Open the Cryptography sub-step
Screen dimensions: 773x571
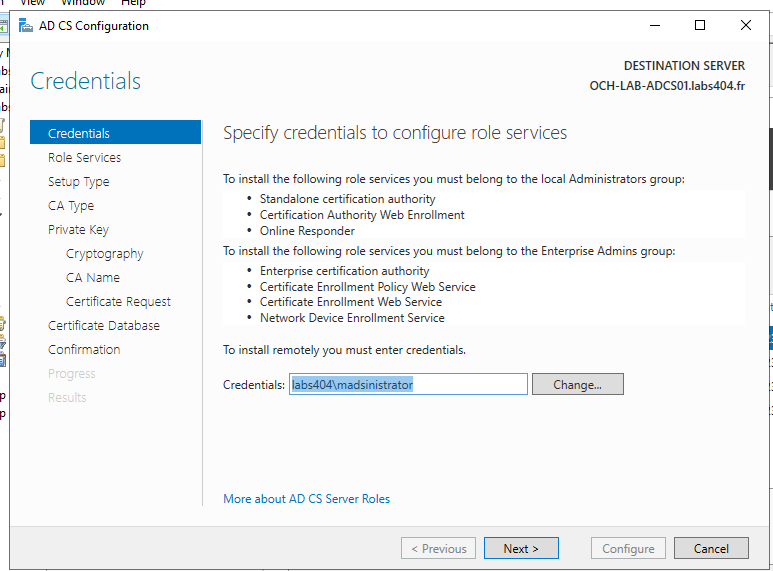(105, 253)
